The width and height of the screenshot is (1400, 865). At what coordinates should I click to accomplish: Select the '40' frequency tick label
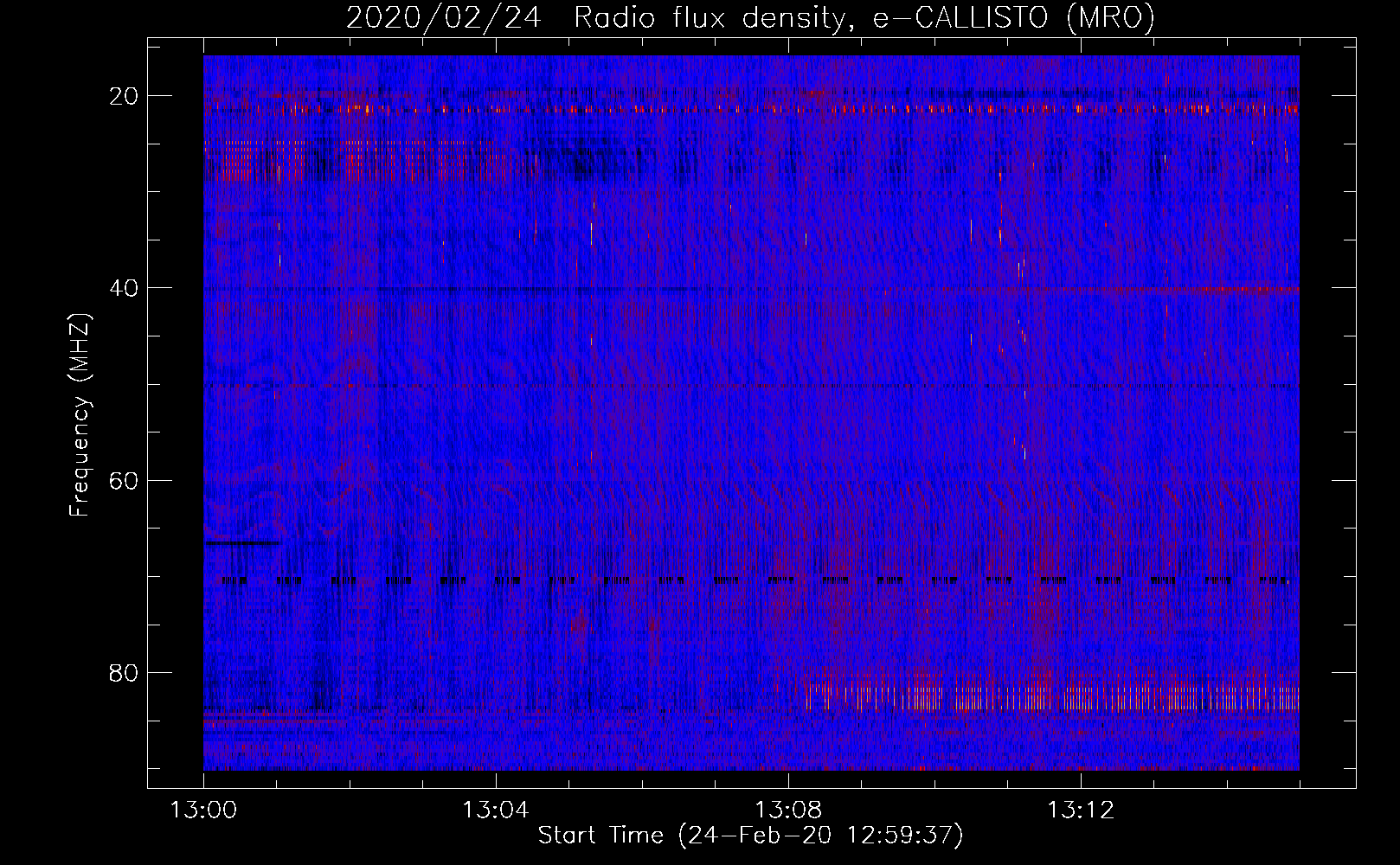click(124, 287)
